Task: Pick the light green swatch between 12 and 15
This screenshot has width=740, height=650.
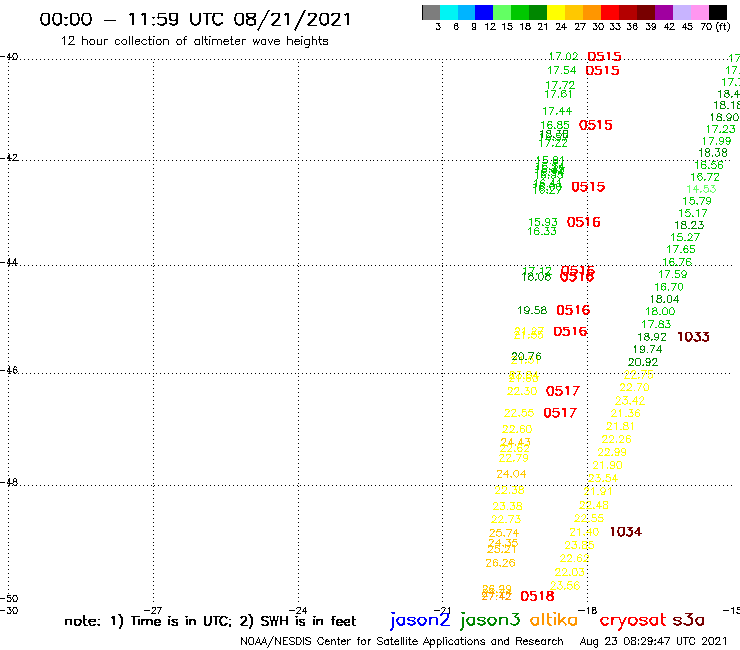Action: click(502, 12)
